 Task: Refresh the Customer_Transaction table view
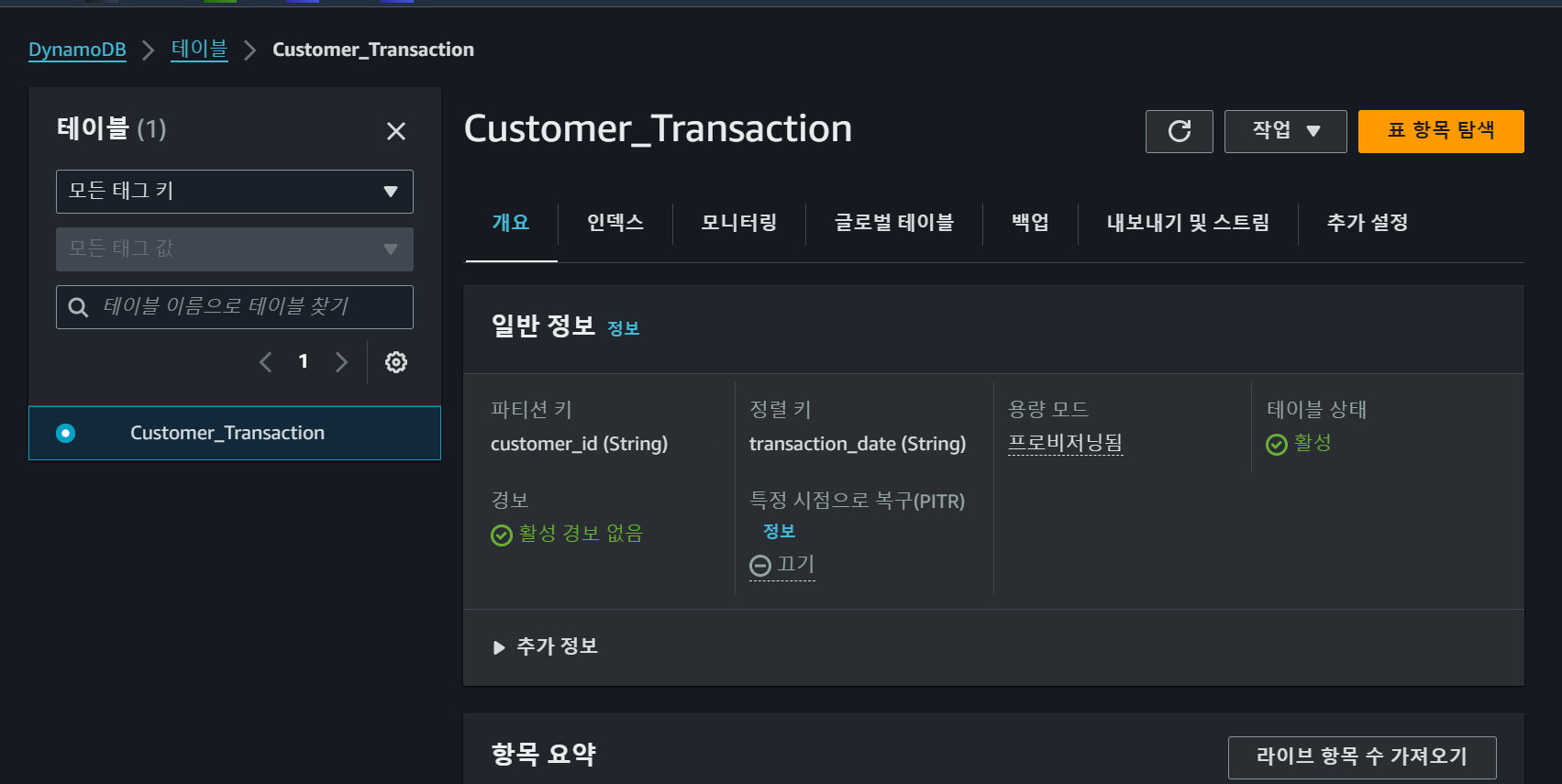tap(1180, 131)
